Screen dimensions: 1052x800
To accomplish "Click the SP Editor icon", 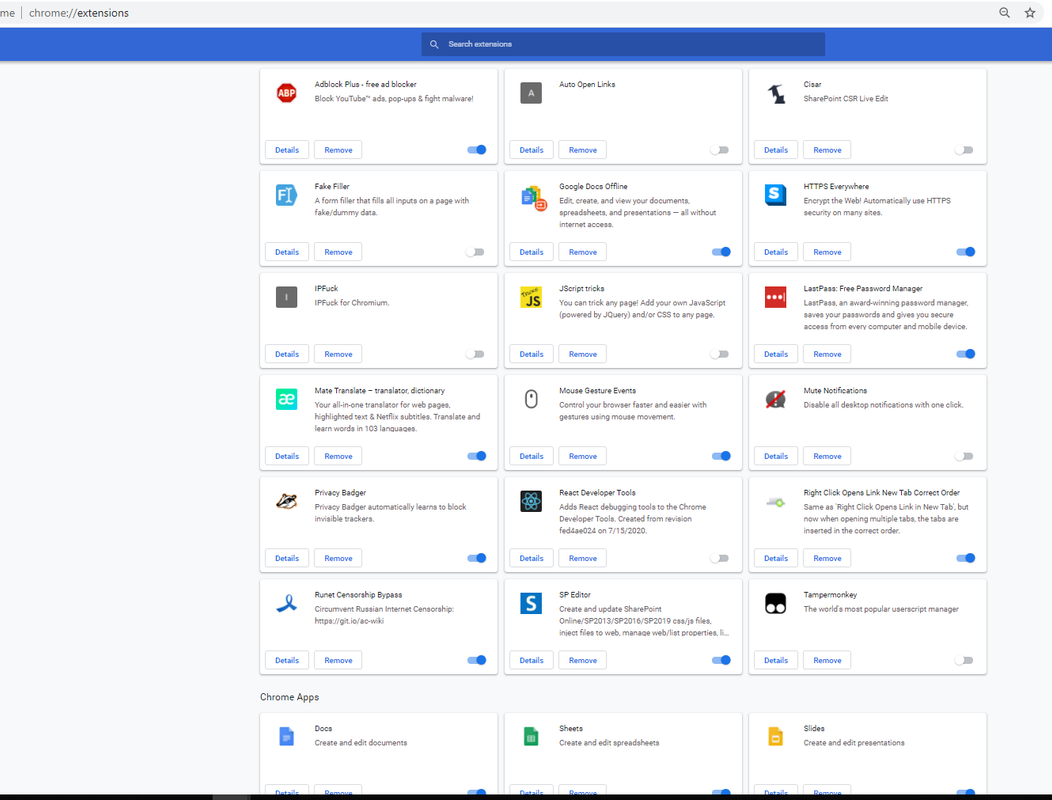I will (531, 603).
